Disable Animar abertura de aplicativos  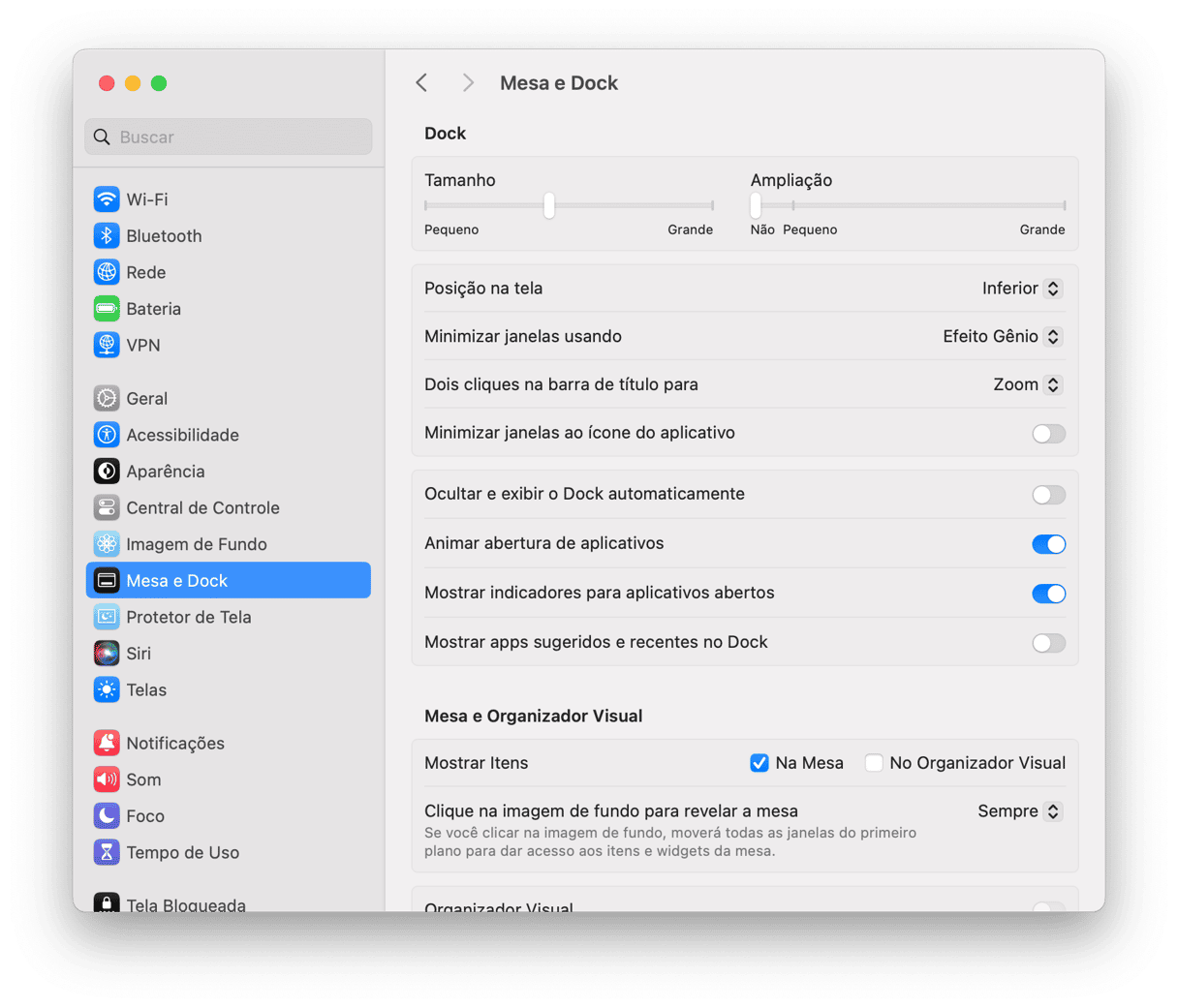pos(1048,544)
